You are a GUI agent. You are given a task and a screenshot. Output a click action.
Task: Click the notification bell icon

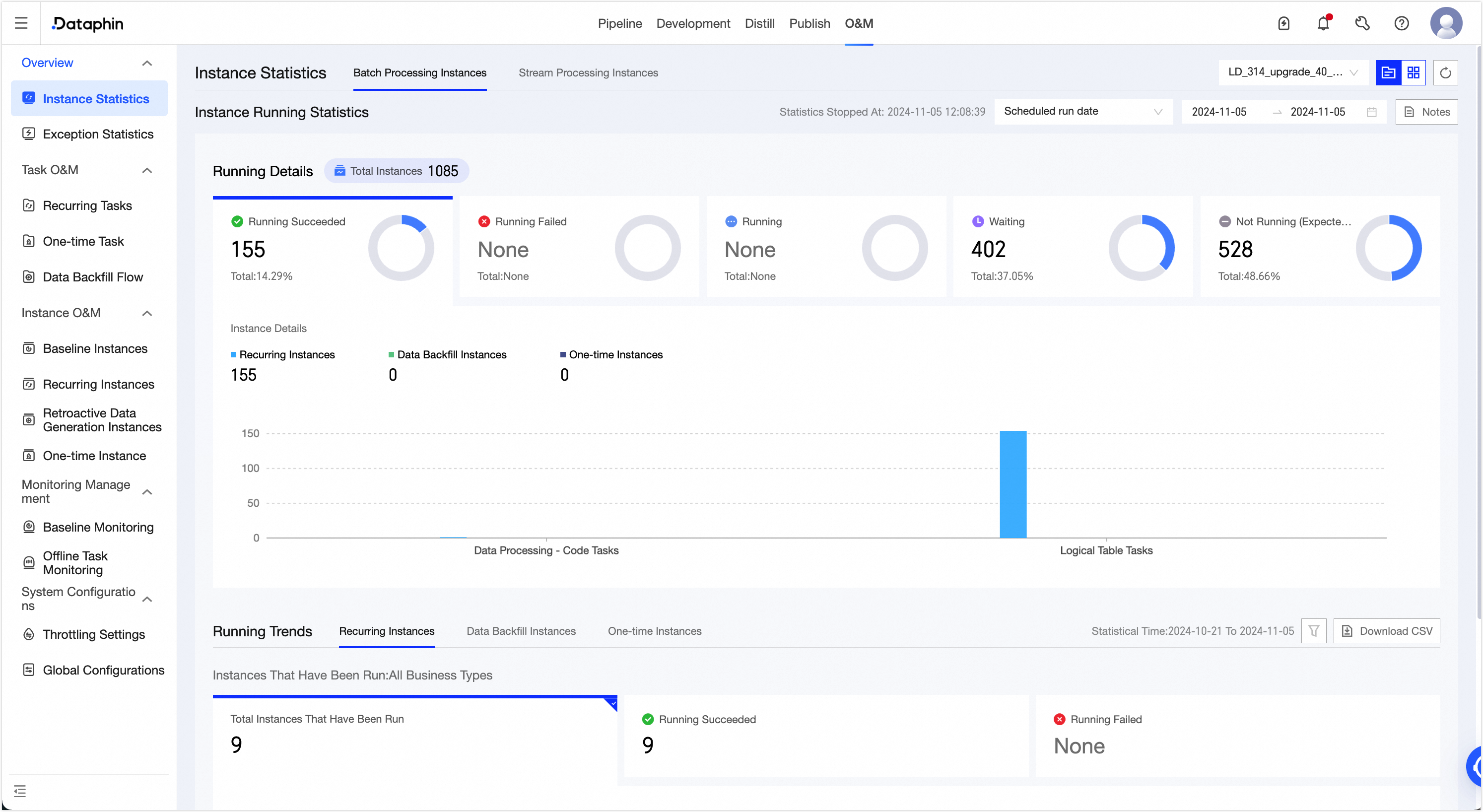[1323, 24]
